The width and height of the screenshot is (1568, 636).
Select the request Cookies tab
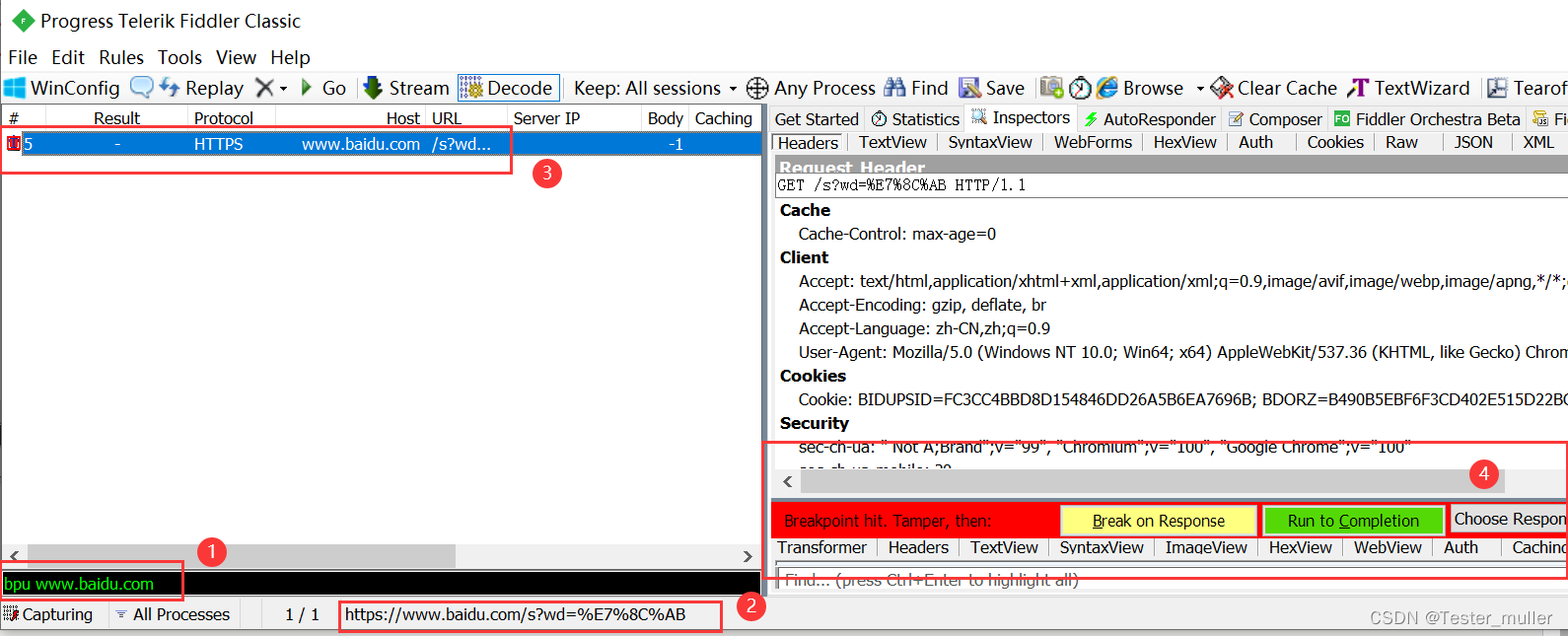point(1335,142)
